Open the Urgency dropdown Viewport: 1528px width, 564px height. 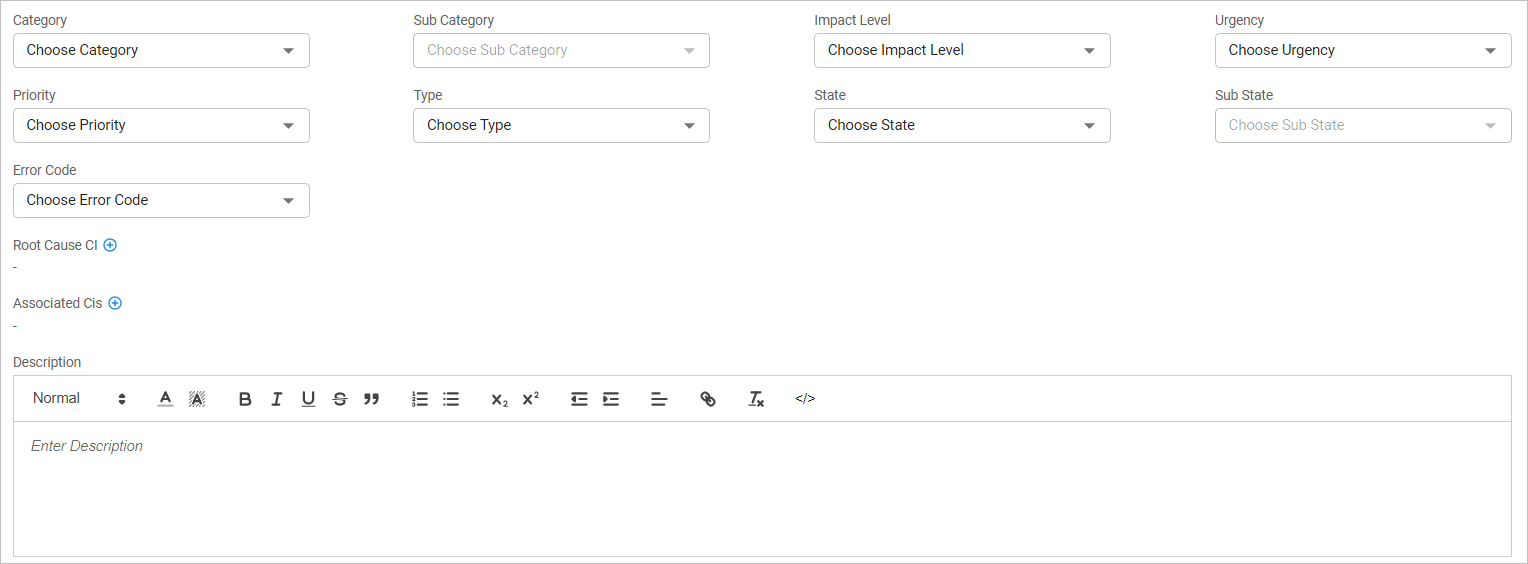[1362, 50]
